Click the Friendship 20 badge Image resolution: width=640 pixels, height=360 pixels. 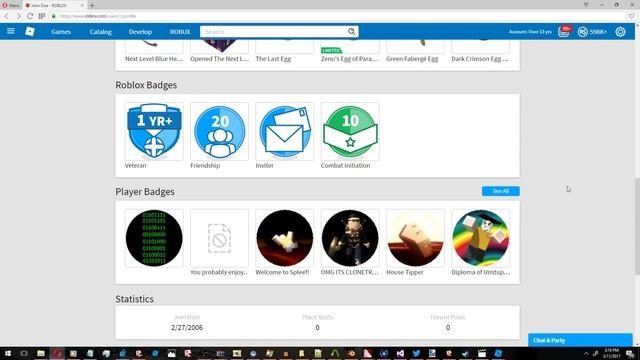click(x=220, y=131)
